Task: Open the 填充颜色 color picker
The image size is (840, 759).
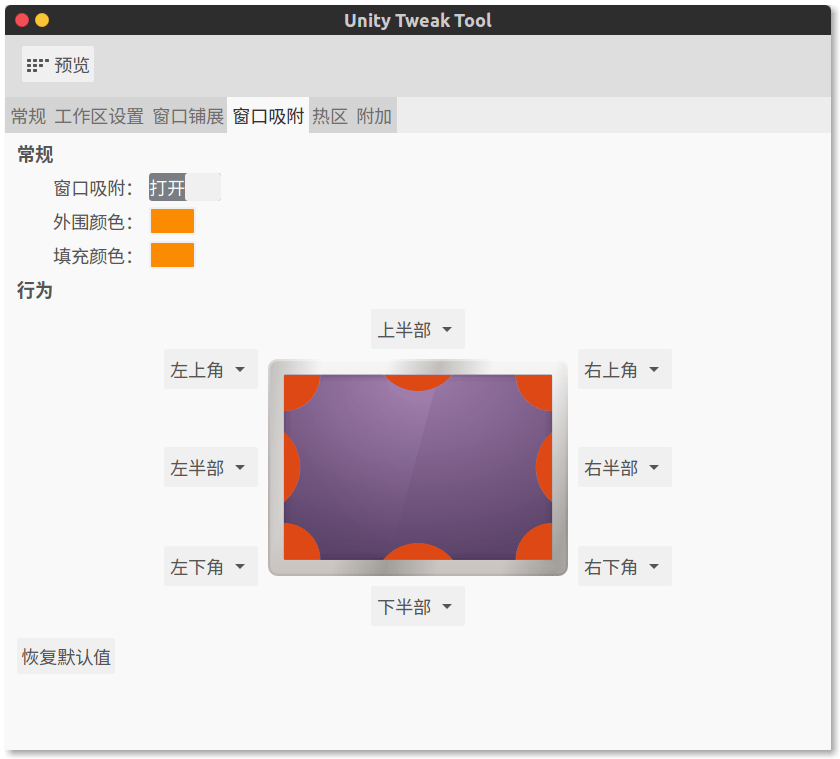Action: 172,256
